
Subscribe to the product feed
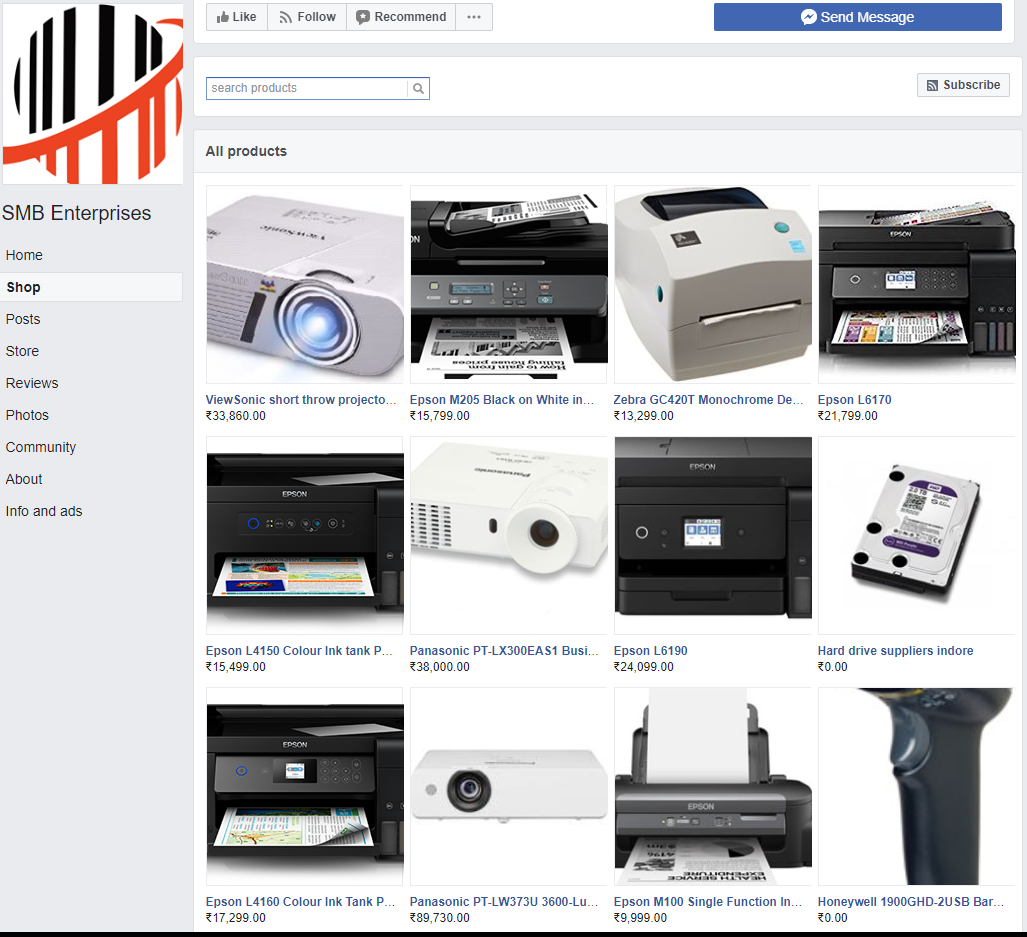coord(963,85)
